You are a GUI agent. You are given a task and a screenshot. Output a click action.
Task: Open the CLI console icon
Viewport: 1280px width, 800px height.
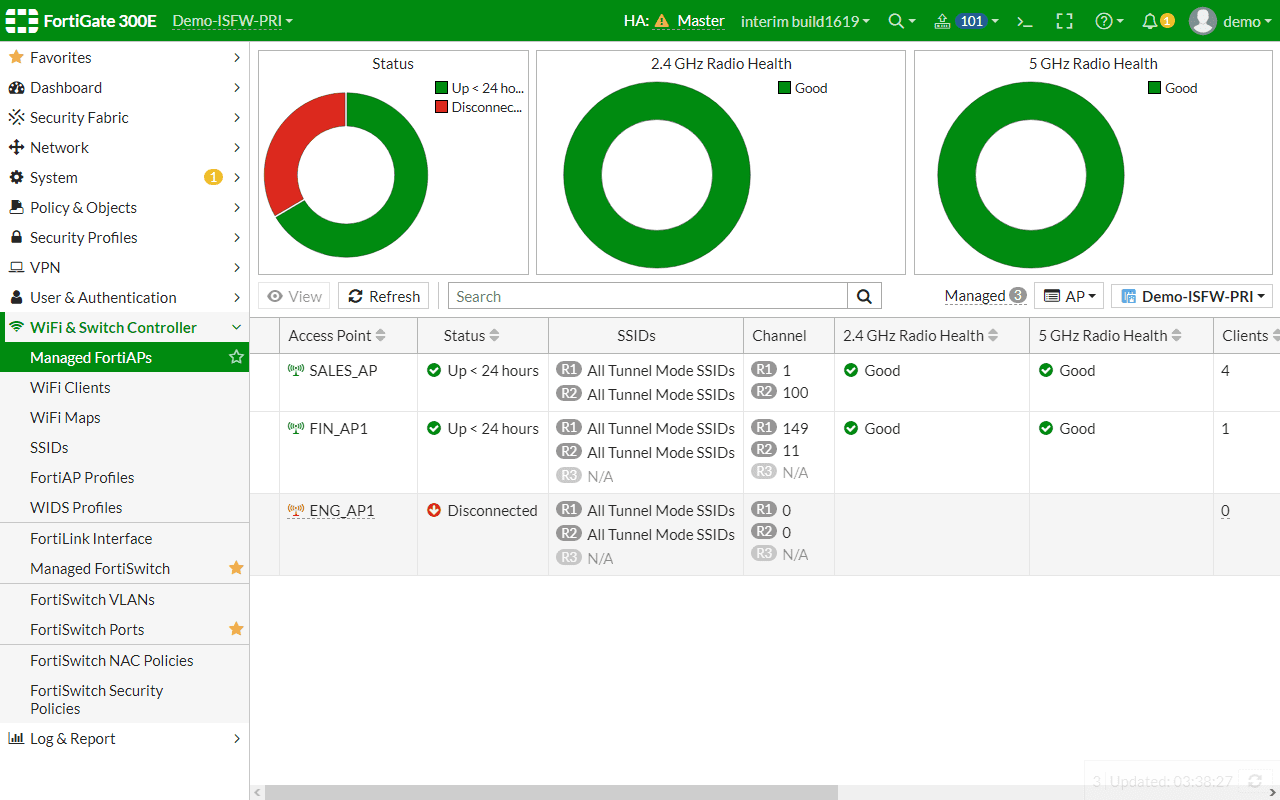tap(1024, 21)
